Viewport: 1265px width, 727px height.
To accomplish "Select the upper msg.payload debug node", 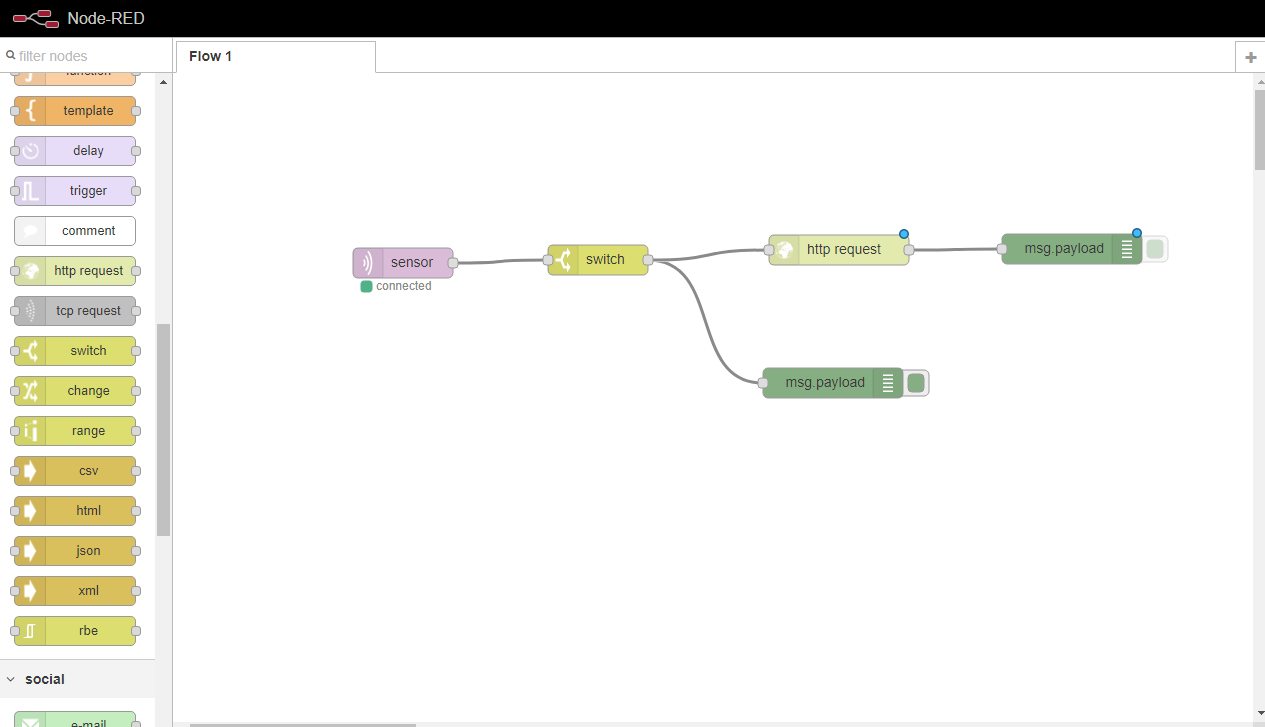I will point(1072,249).
